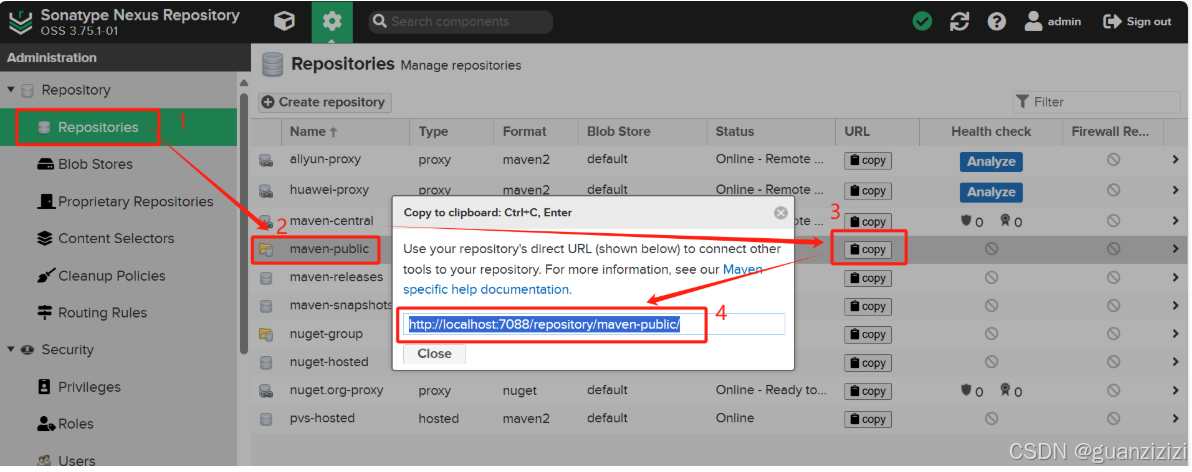Copy URL of huawei-proxy repository
This screenshot has width=1192, height=472.
pyautogui.click(x=867, y=191)
